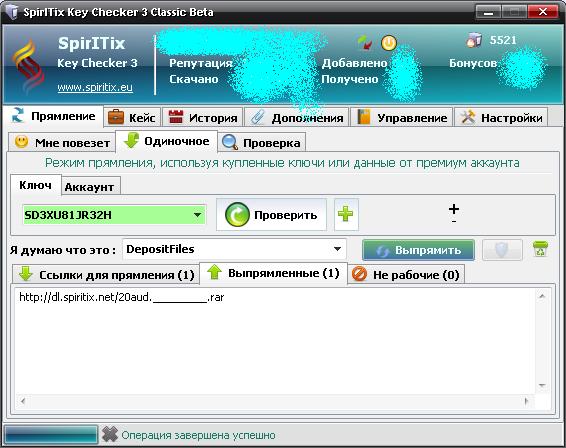Viewport: 566px width, 448px height.
Task: Switch to the Прямление main tab
Action: (x=53, y=116)
